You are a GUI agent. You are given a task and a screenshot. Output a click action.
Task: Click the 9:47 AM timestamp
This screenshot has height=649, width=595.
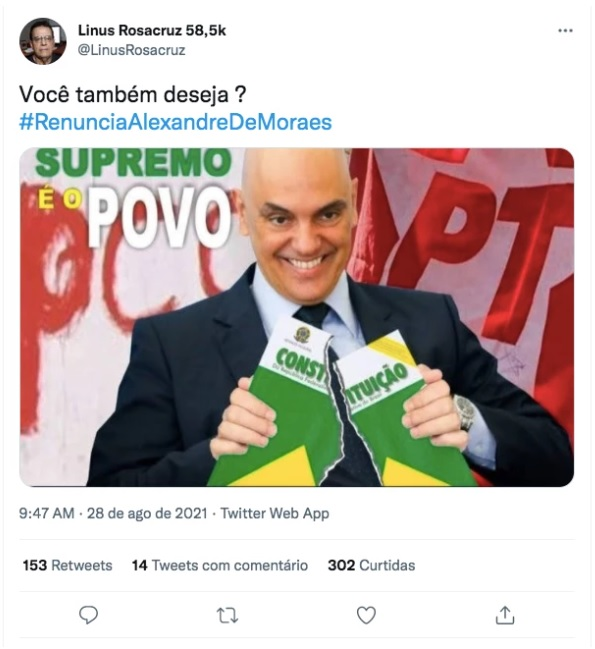point(47,513)
